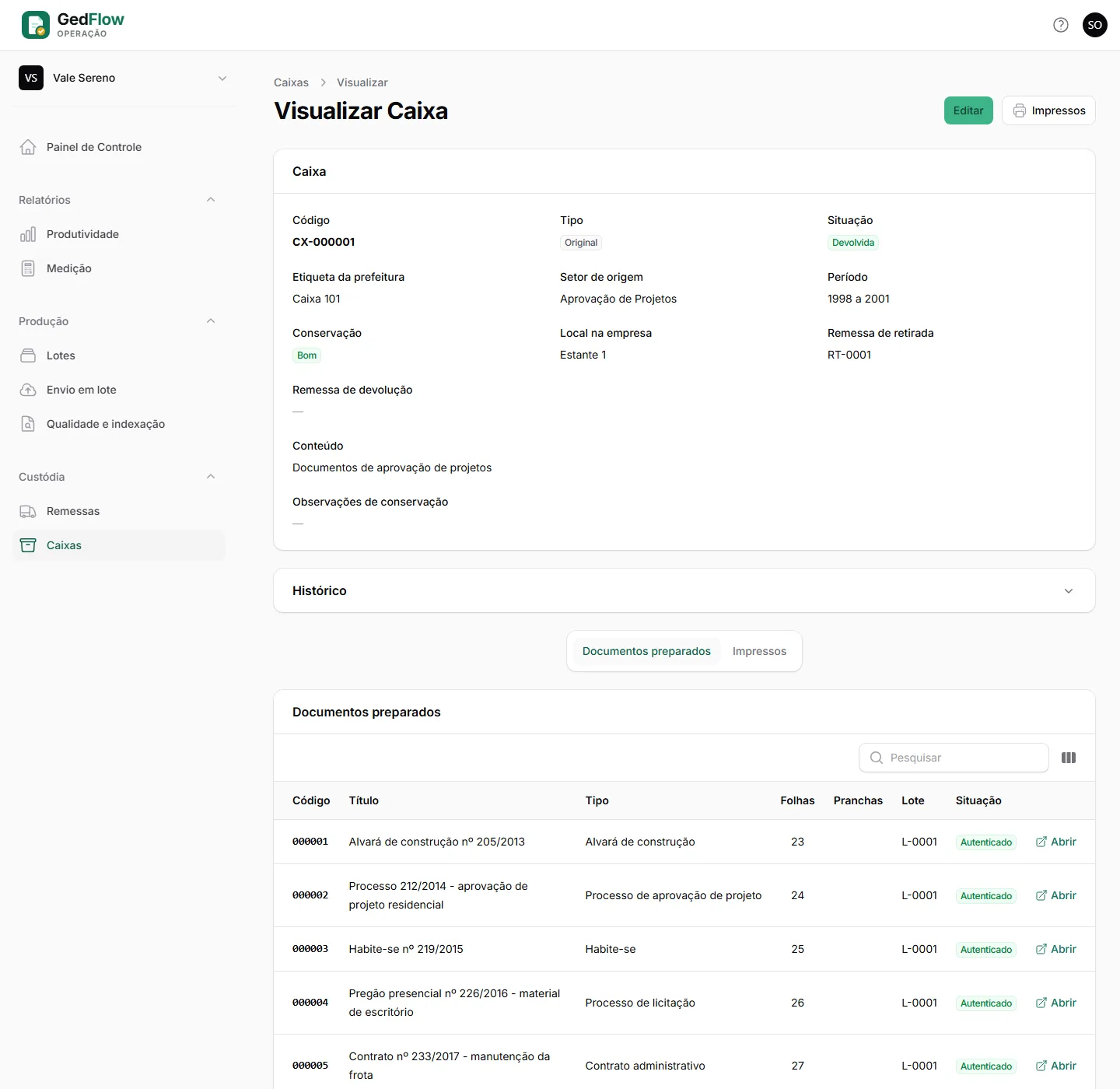Open document 000002 via Abrir link
Viewport: 1120px width, 1089px height.
click(x=1056, y=895)
